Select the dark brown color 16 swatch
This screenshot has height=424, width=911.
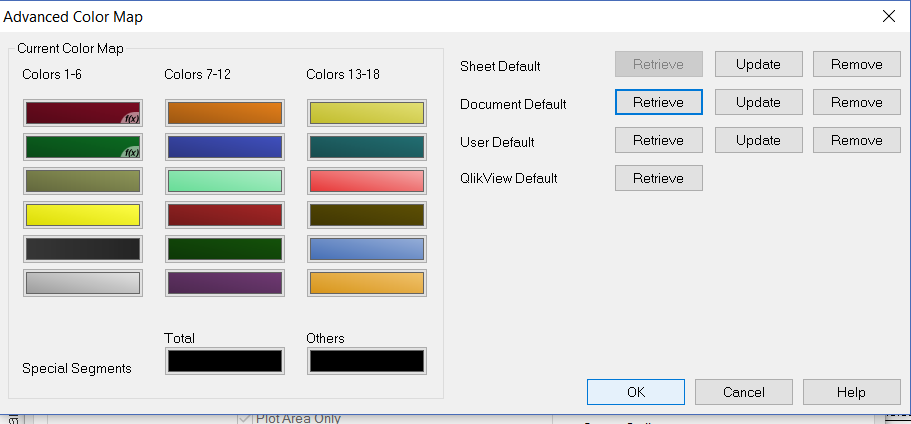point(367,215)
